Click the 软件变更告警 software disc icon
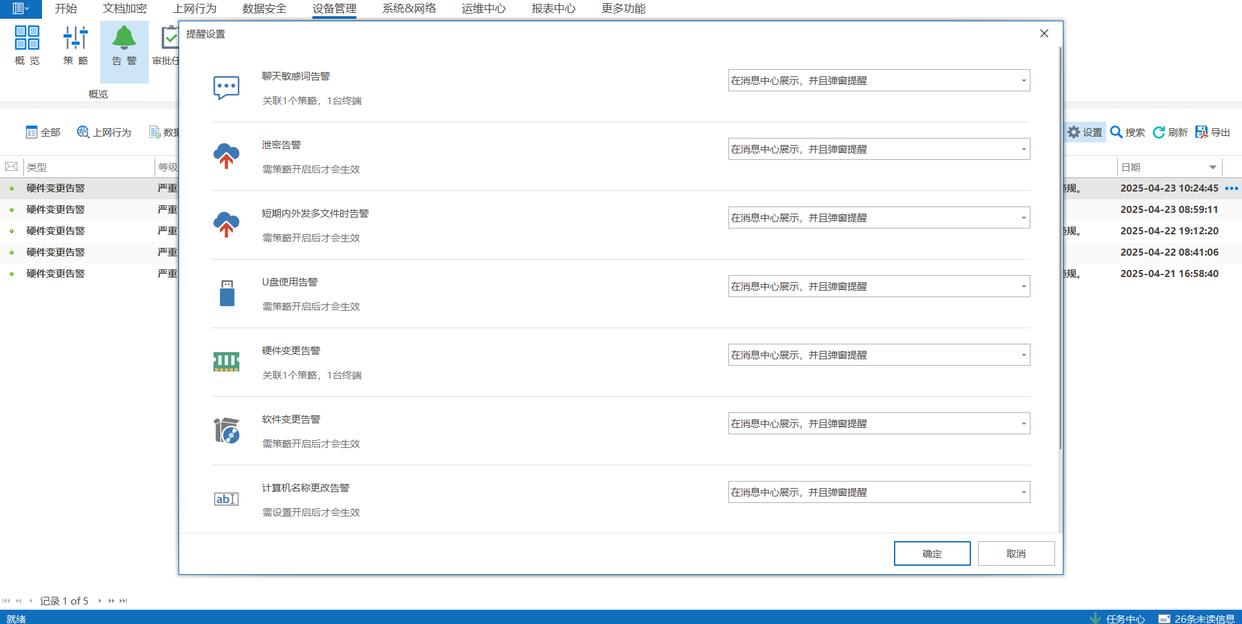This screenshot has height=624, width=1242. (x=227, y=430)
